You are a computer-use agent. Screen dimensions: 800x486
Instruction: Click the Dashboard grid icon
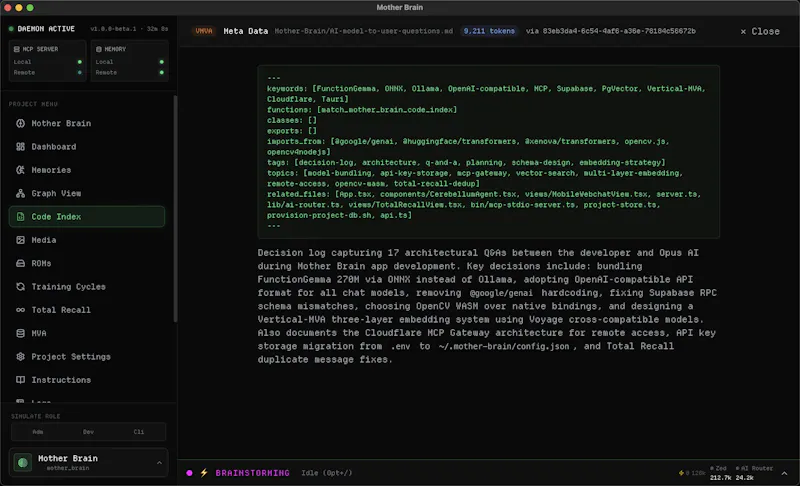(x=20, y=147)
